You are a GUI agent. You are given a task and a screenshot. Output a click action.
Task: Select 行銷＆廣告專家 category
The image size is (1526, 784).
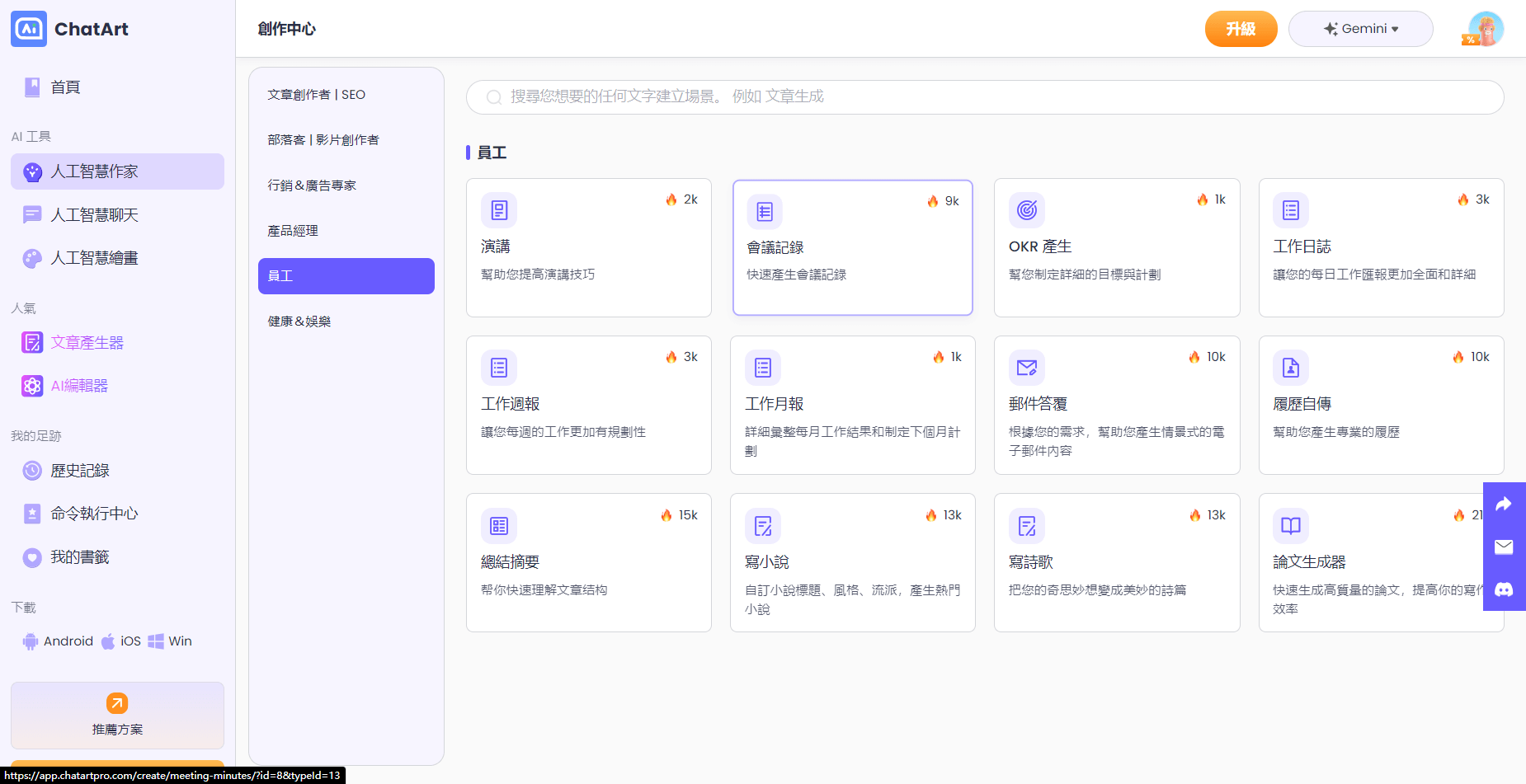pos(346,185)
